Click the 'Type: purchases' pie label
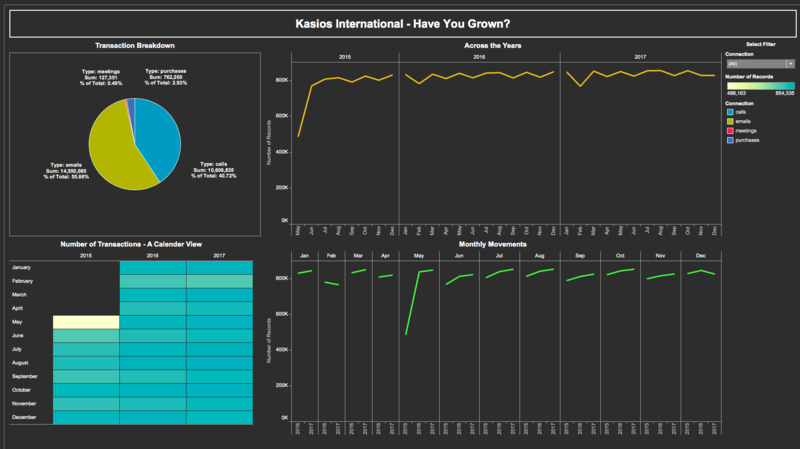 [166, 77]
